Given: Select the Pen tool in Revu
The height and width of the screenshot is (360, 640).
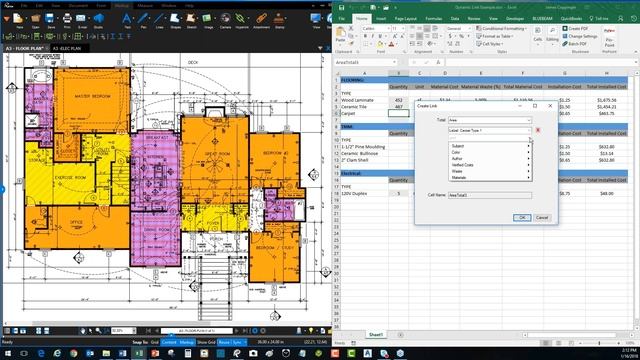Looking at the screenshot, I should [x=143, y=18].
